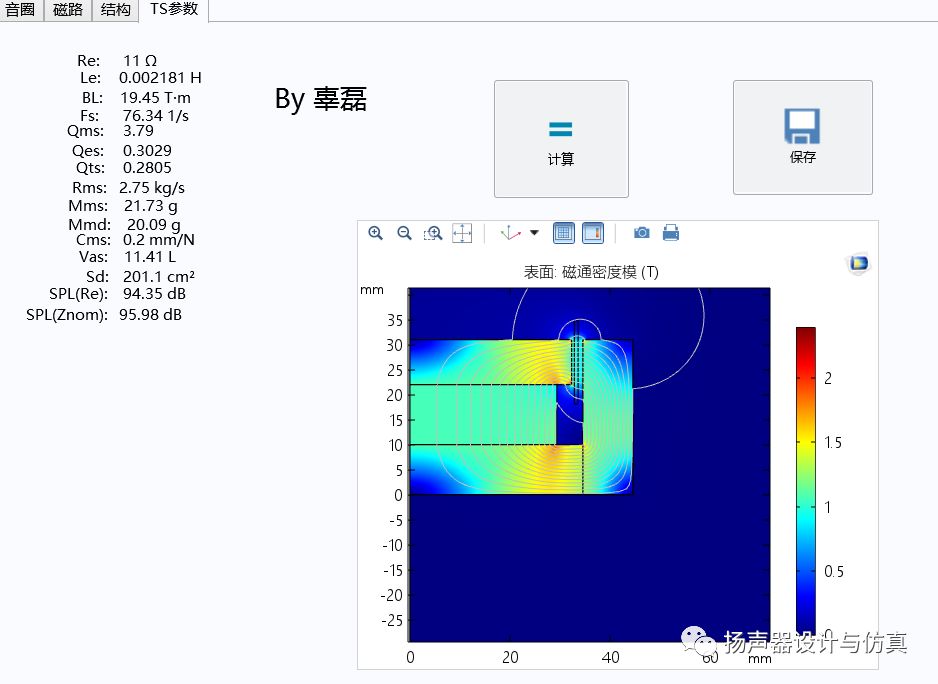Viewport: 938px width, 684px height.
Task: Click the plot title 表面: 磁通密度模 (T)
Action: click(590, 272)
